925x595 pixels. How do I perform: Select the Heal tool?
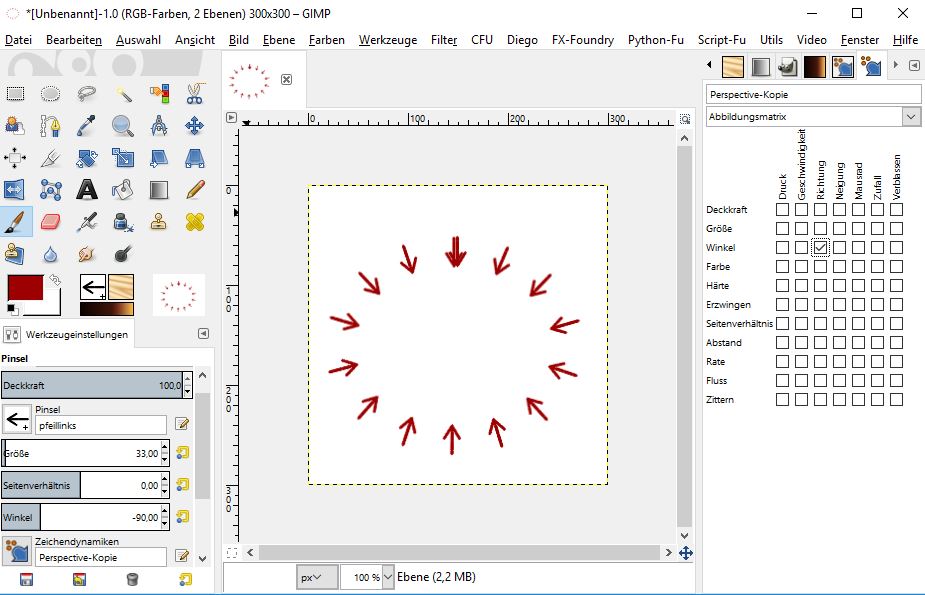[195, 221]
